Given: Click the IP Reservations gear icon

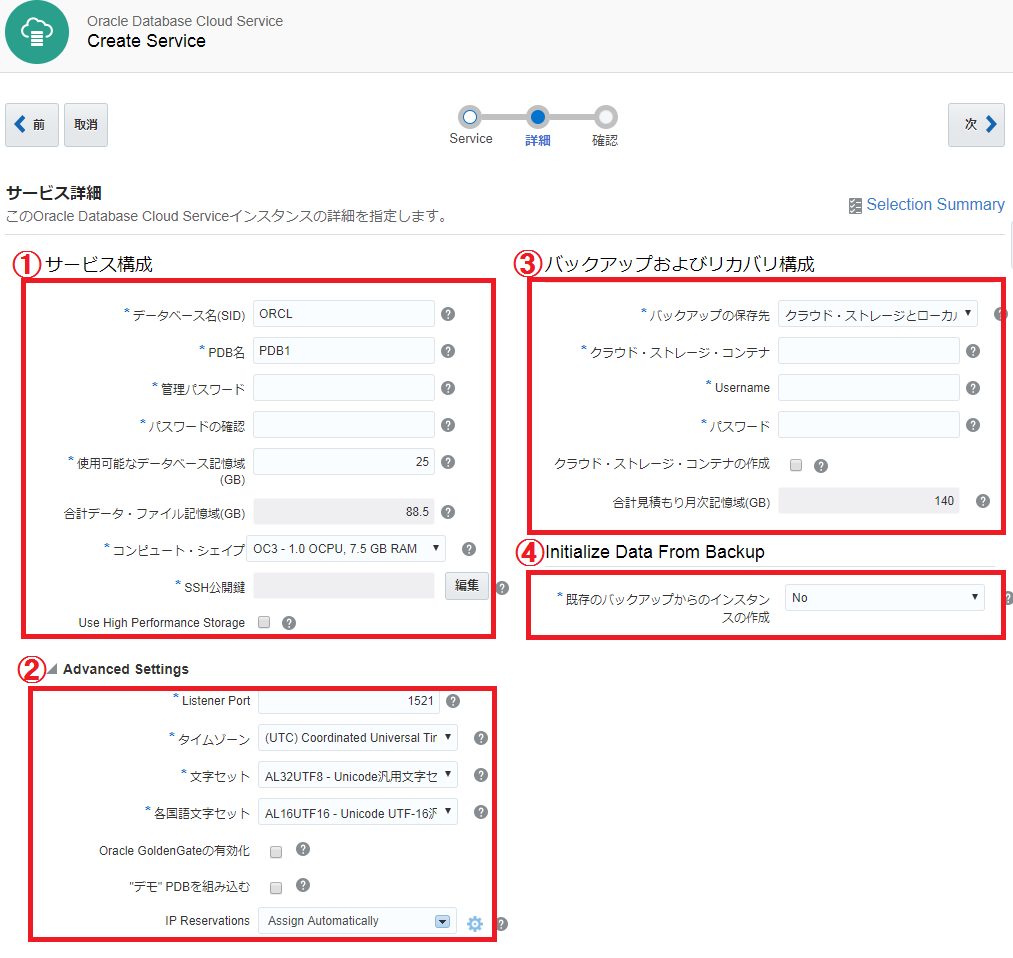Looking at the screenshot, I should [x=475, y=924].
